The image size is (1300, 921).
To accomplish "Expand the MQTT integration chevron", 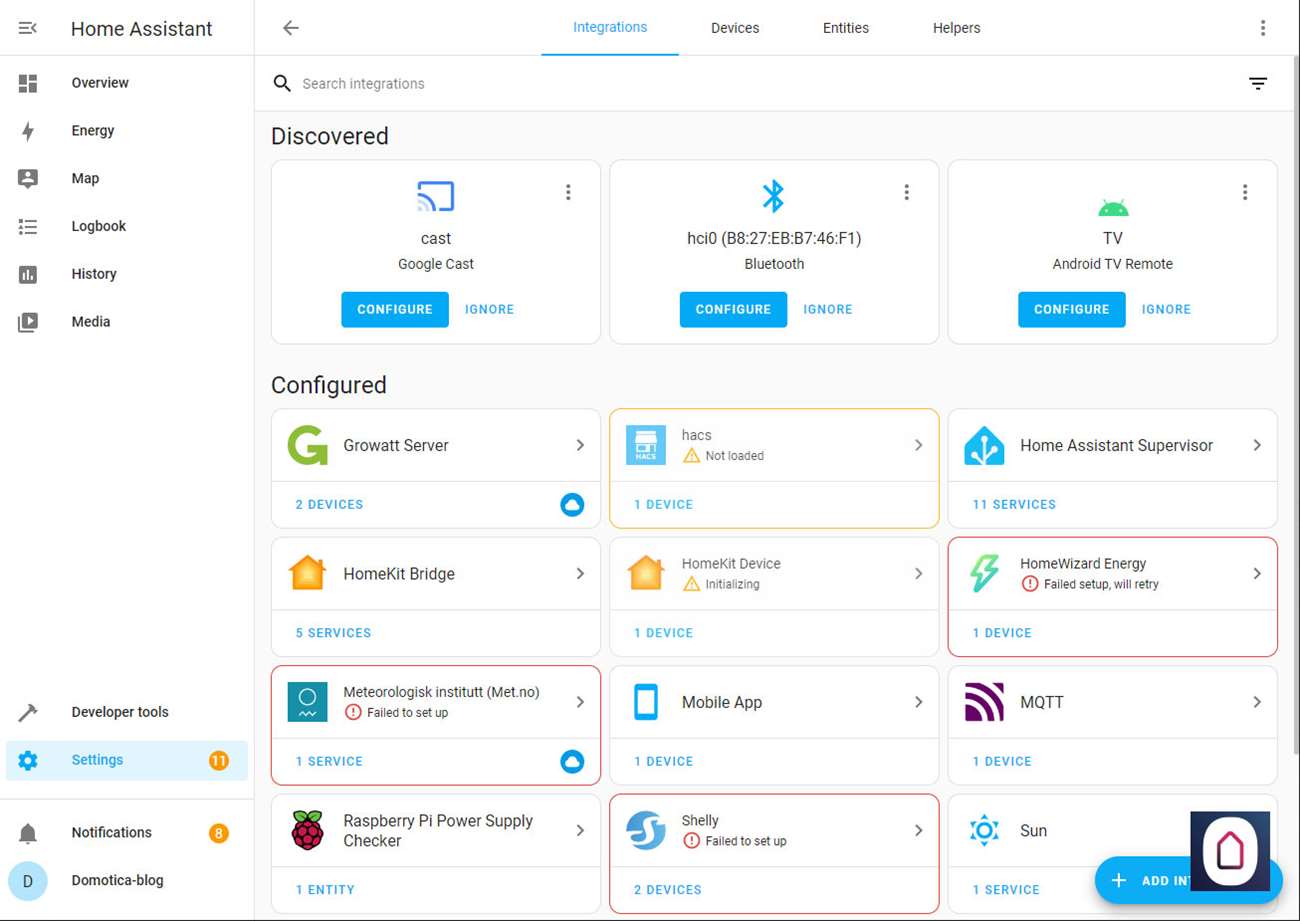I will pyautogui.click(x=1257, y=702).
